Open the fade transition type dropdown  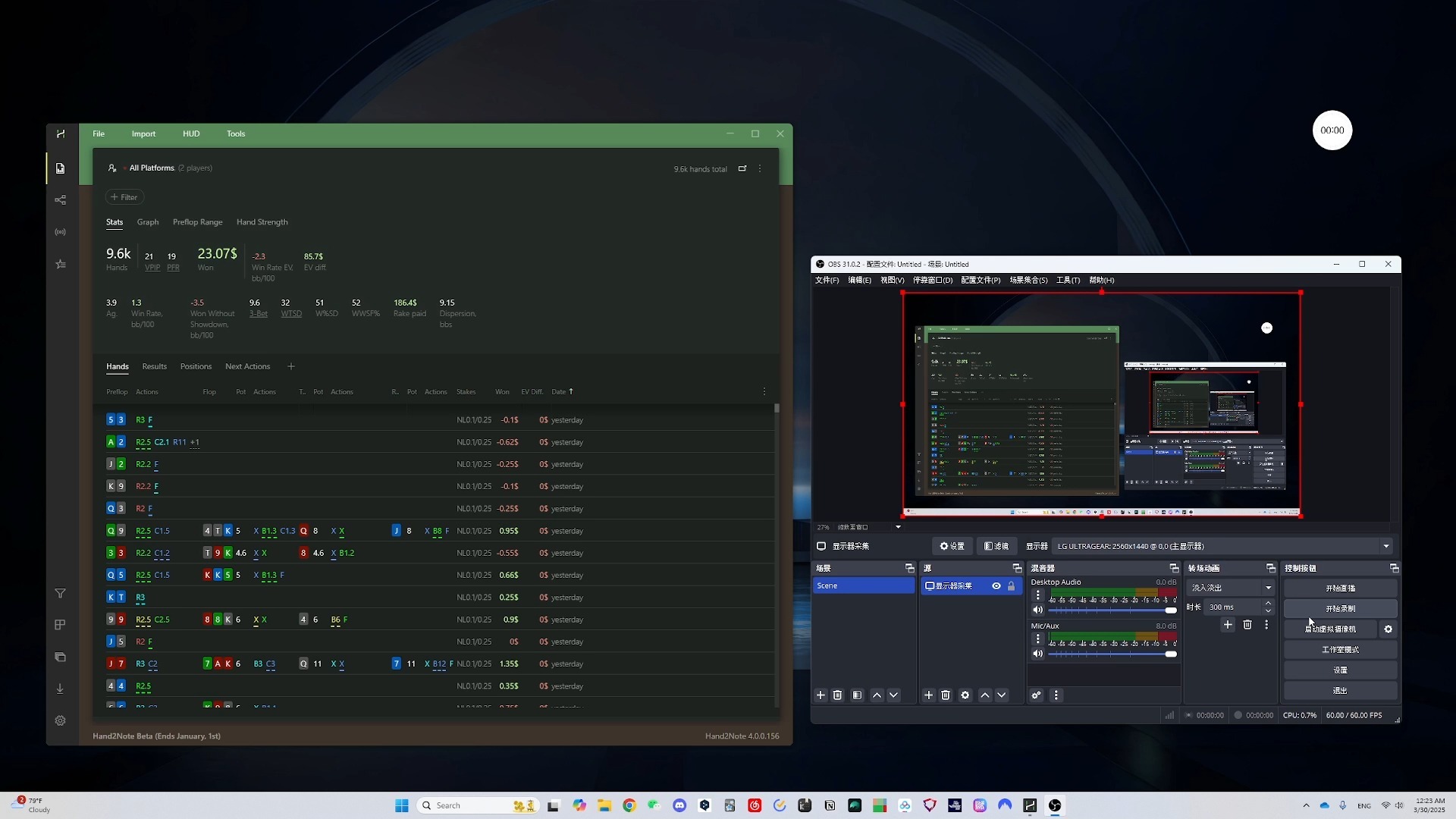[x=1230, y=588]
